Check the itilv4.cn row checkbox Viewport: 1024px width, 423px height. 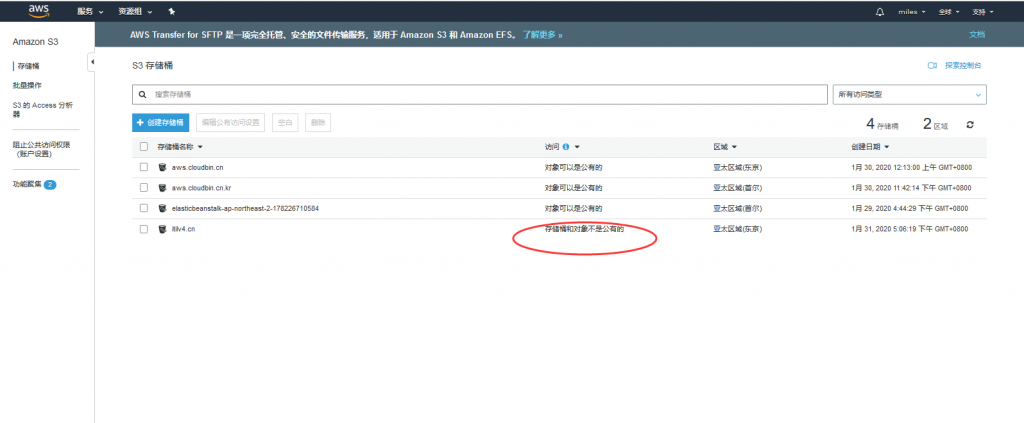(x=144, y=229)
